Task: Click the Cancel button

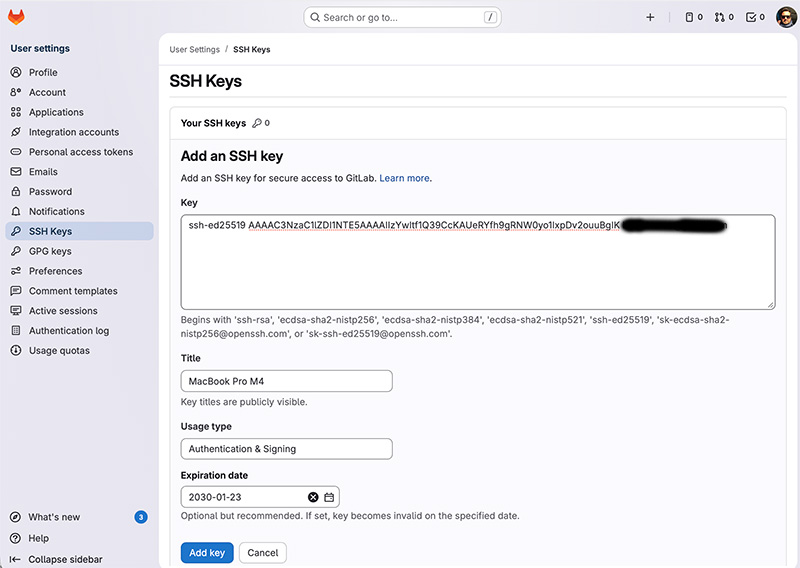Action: tap(263, 553)
